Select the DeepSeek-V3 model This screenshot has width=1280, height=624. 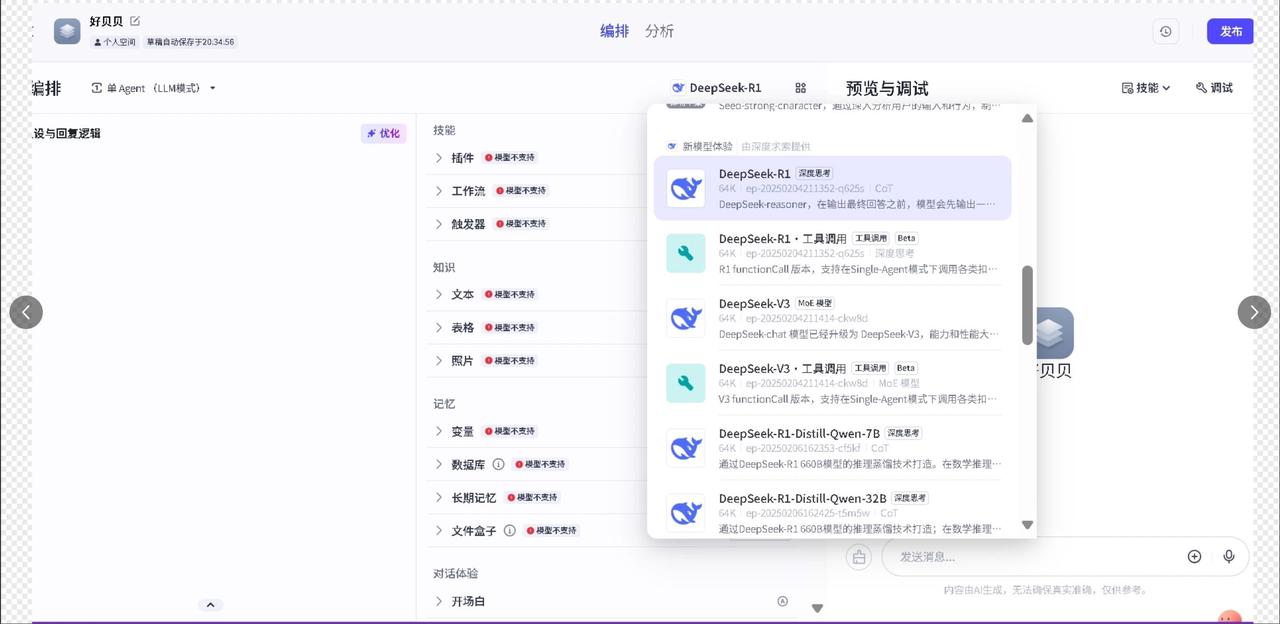click(x=832, y=318)
